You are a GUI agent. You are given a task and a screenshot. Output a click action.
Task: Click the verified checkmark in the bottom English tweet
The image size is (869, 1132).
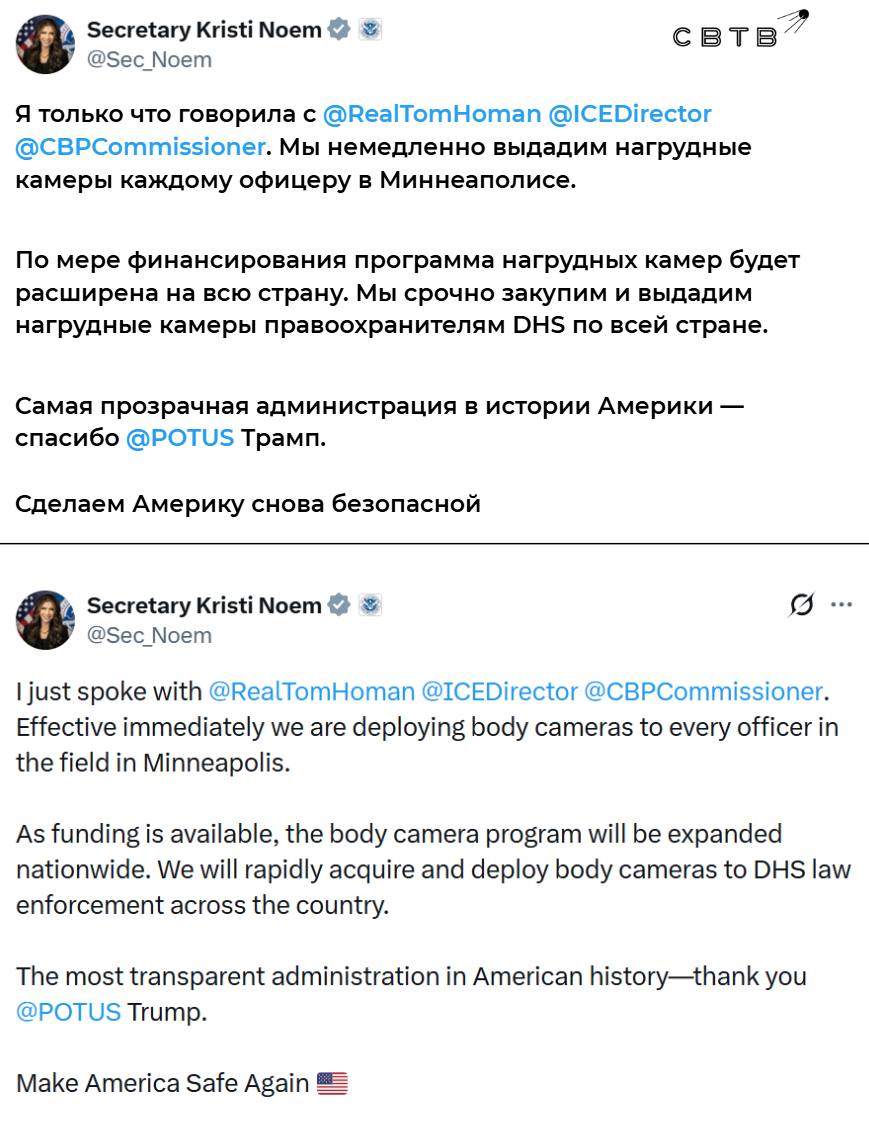click(339, 605)
